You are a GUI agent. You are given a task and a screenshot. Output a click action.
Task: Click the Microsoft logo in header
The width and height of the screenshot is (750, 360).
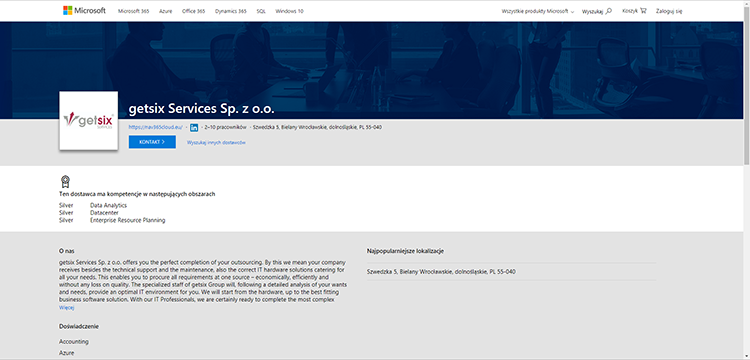[84, 11]
